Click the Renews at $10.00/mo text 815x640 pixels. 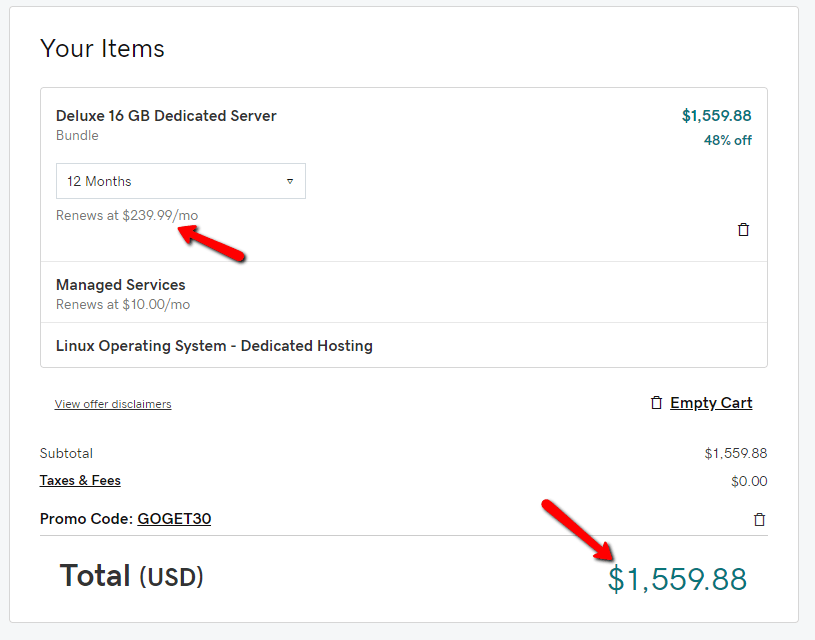click(x=123, y=304)
